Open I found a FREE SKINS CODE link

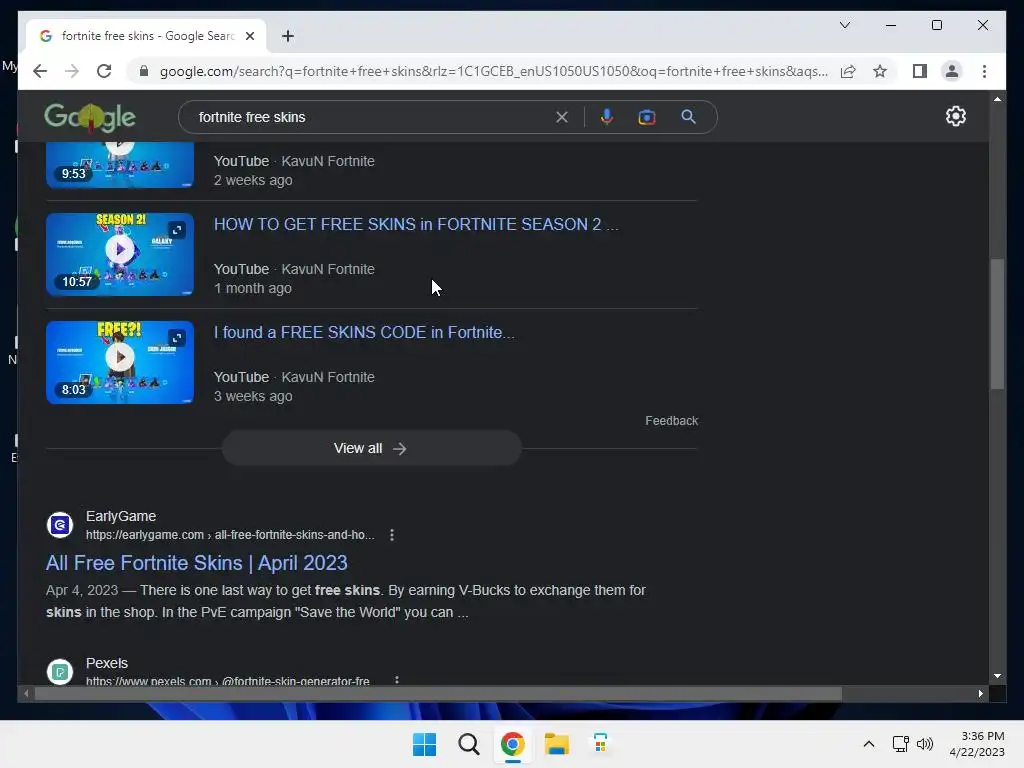[364, 332]
